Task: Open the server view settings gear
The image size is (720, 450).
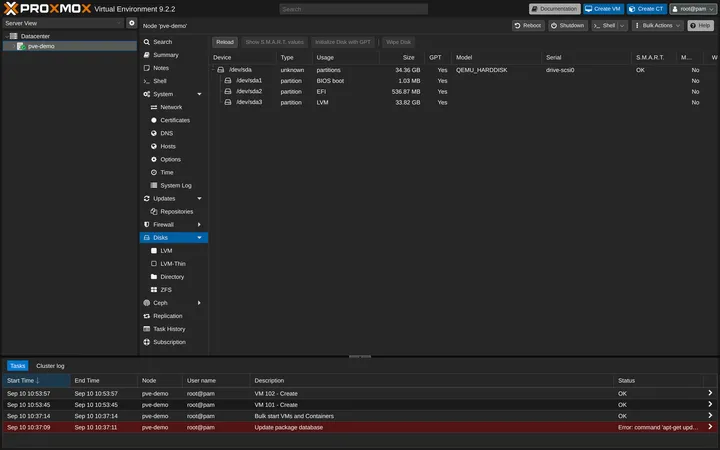Action: click(x=131, y=23)
